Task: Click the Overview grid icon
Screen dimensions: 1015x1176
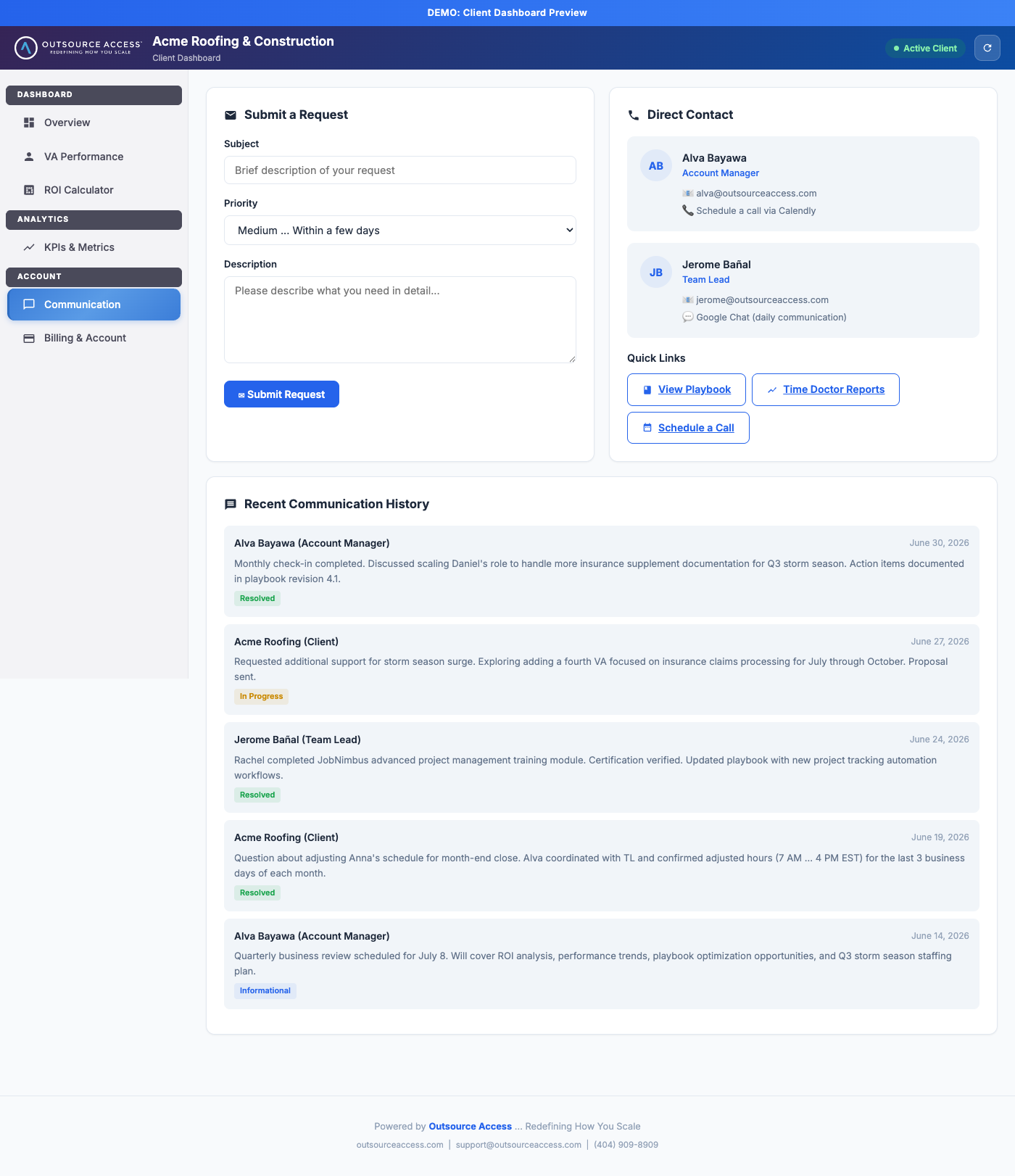Action: (x=29, y=123)
